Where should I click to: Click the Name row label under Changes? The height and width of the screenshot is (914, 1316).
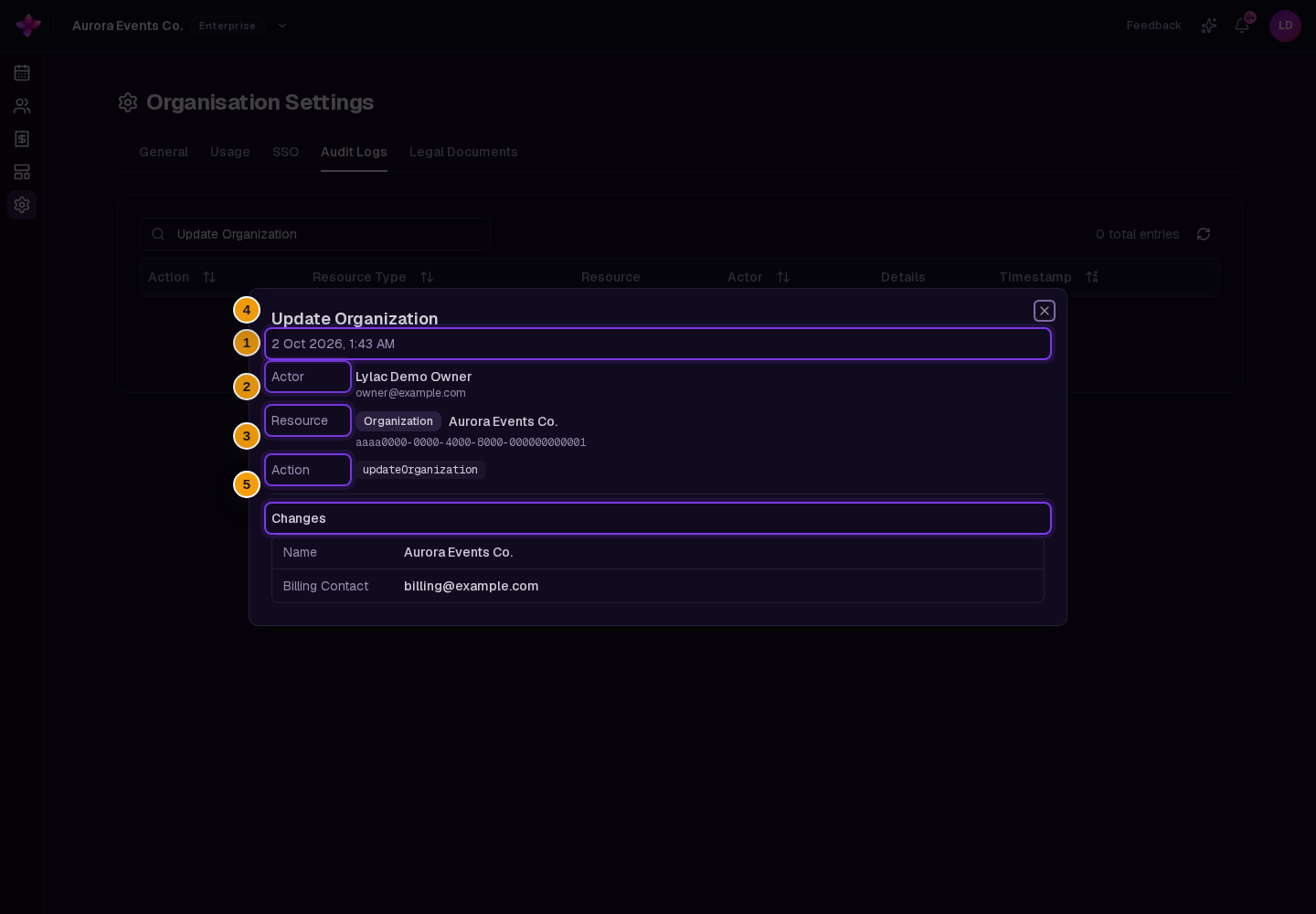[300, 552]
